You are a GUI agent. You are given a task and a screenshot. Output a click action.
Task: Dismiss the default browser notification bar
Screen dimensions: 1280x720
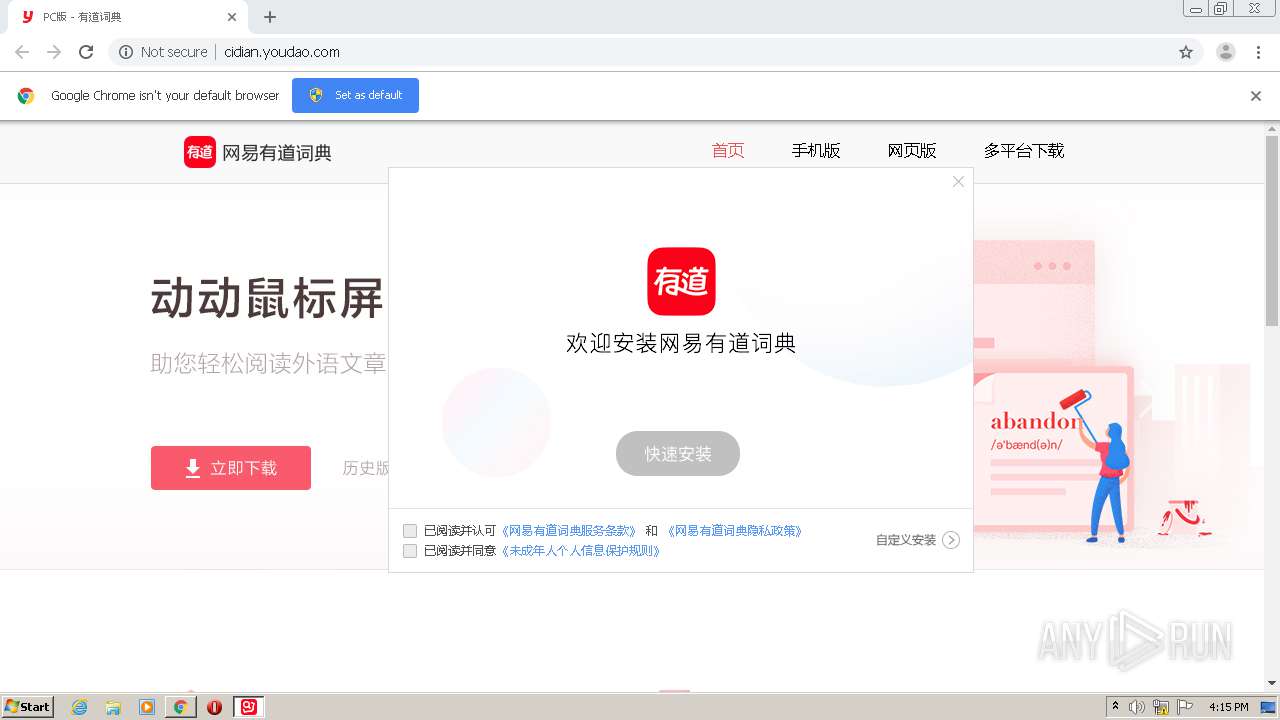[1256, 96]
